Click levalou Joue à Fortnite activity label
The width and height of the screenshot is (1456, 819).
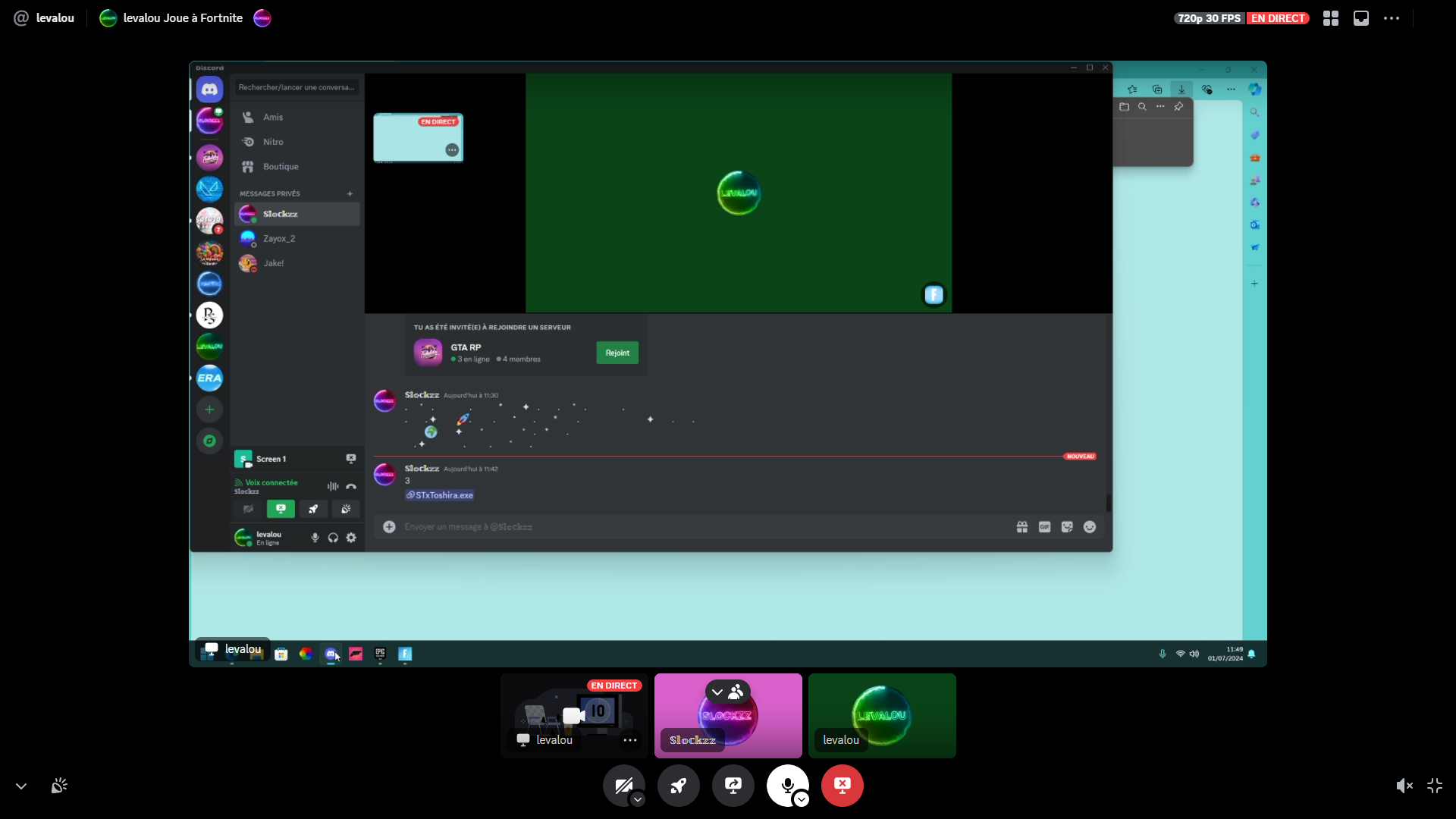tap(183, 18)
